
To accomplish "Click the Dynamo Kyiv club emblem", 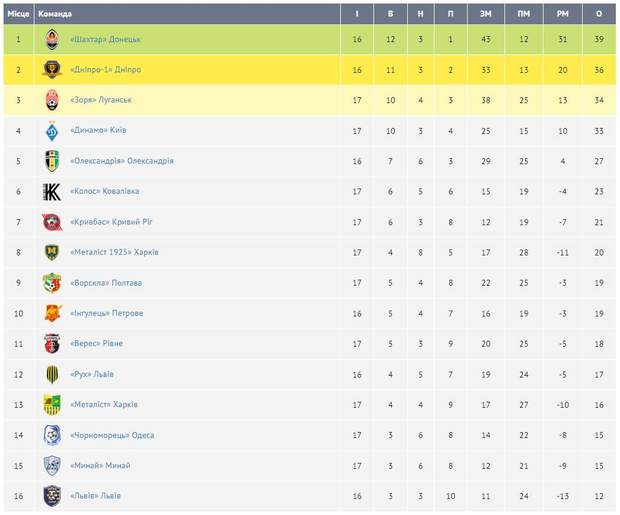I will point(52,130).
